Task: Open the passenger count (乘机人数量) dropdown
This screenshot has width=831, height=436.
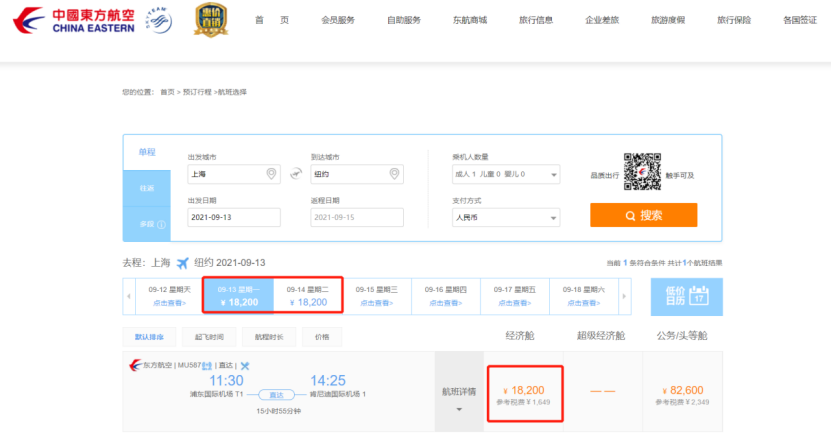Action: pos(506,175)
